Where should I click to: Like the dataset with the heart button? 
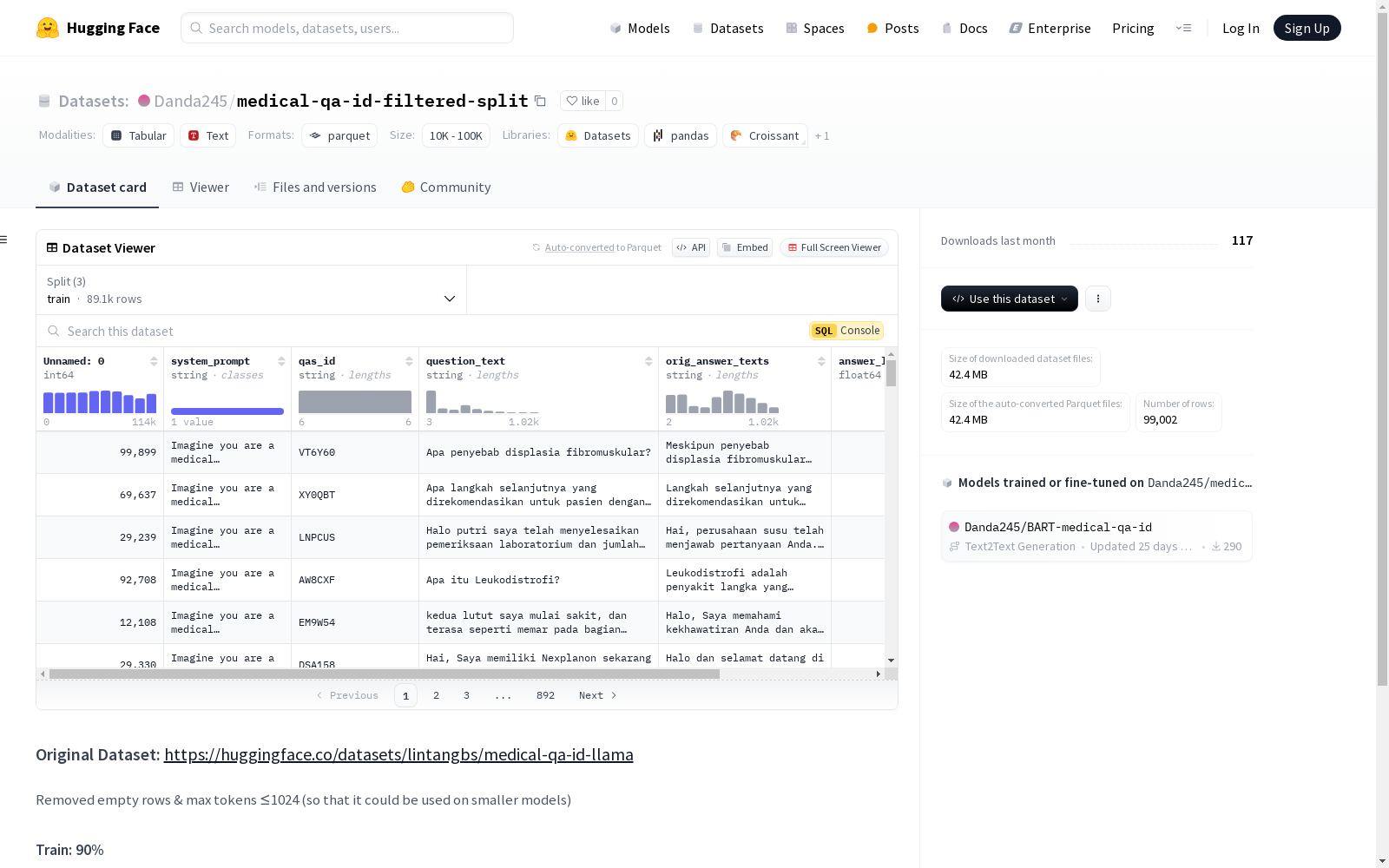583,101
